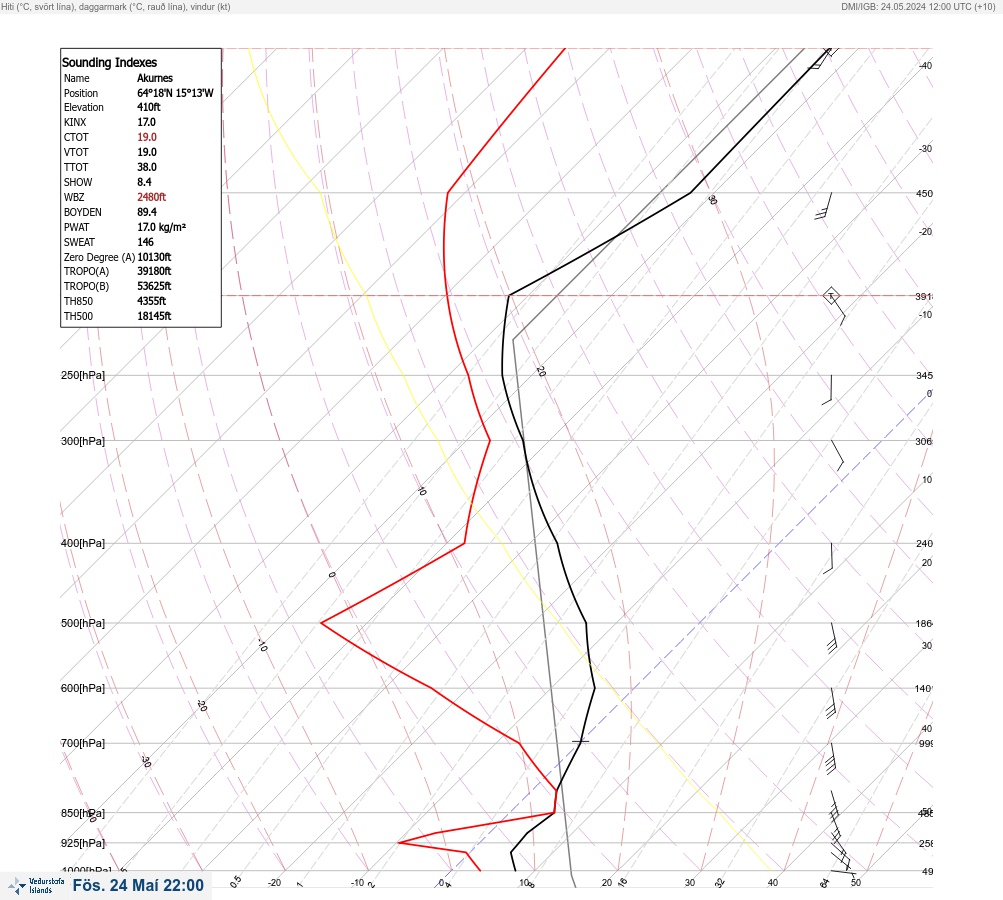The image size is (1003, 900).
Task: Click the 300[hPa] pressure label
Action: pyautogui.click(x=83, y=441)
